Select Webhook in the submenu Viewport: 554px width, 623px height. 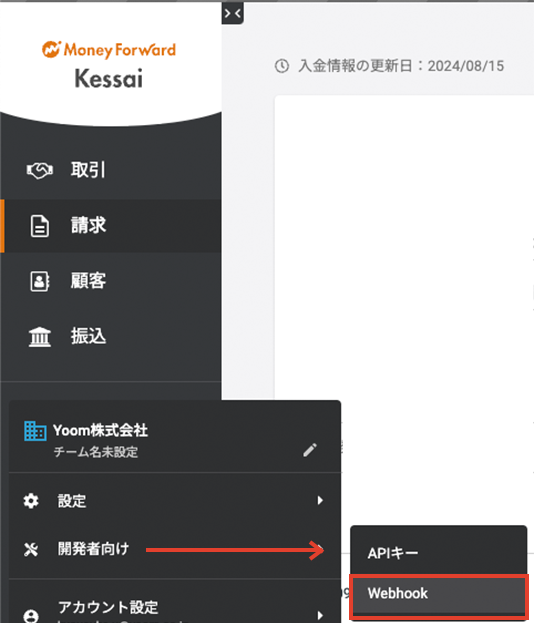438,594
